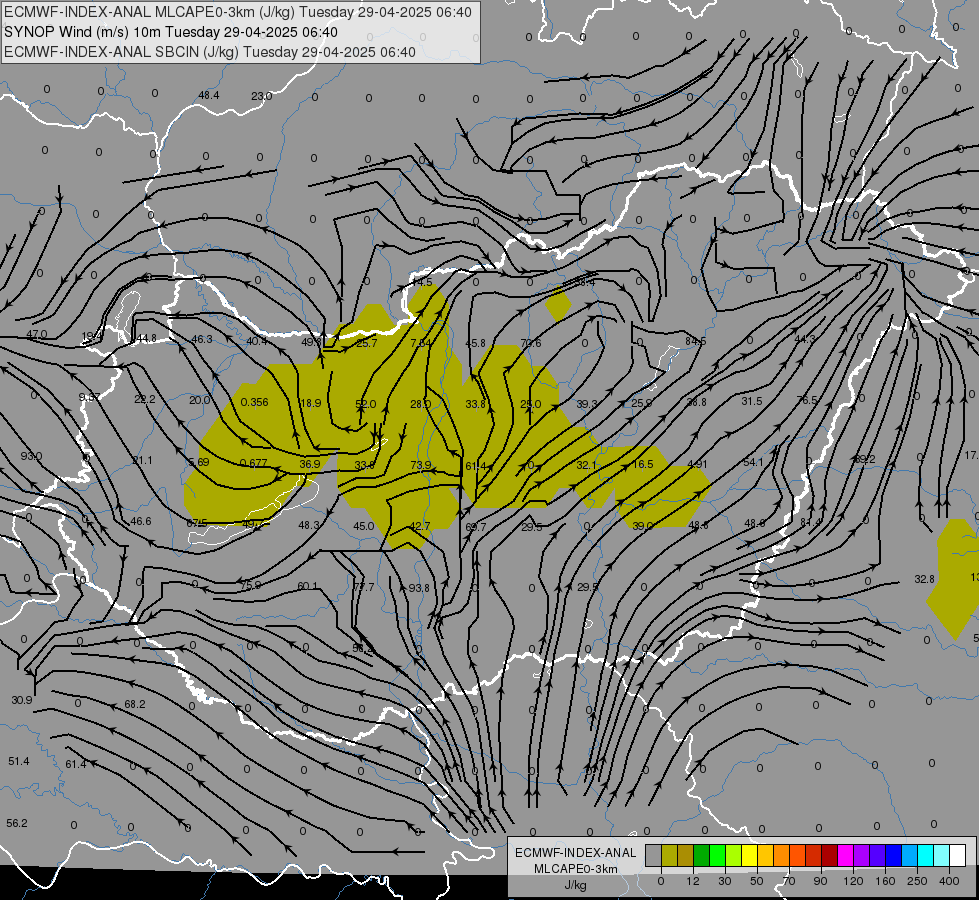
Task: Click the map value 5.69
Action: [x=199, y=462]
